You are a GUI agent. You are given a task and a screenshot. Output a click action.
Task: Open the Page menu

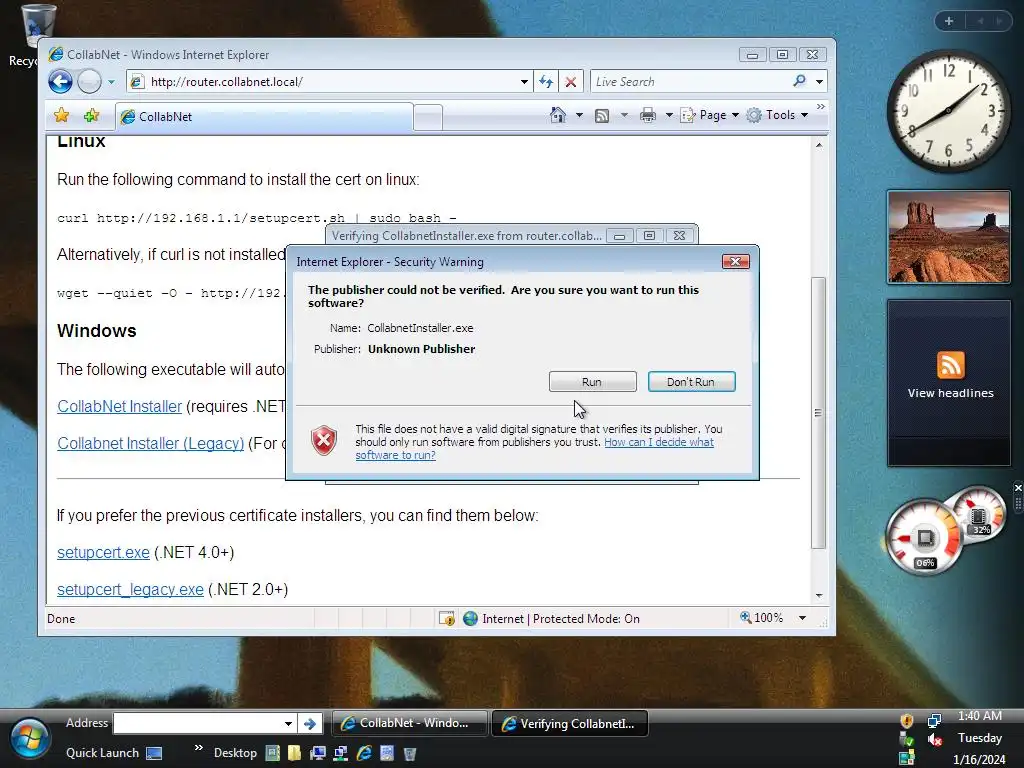(710, 115)
